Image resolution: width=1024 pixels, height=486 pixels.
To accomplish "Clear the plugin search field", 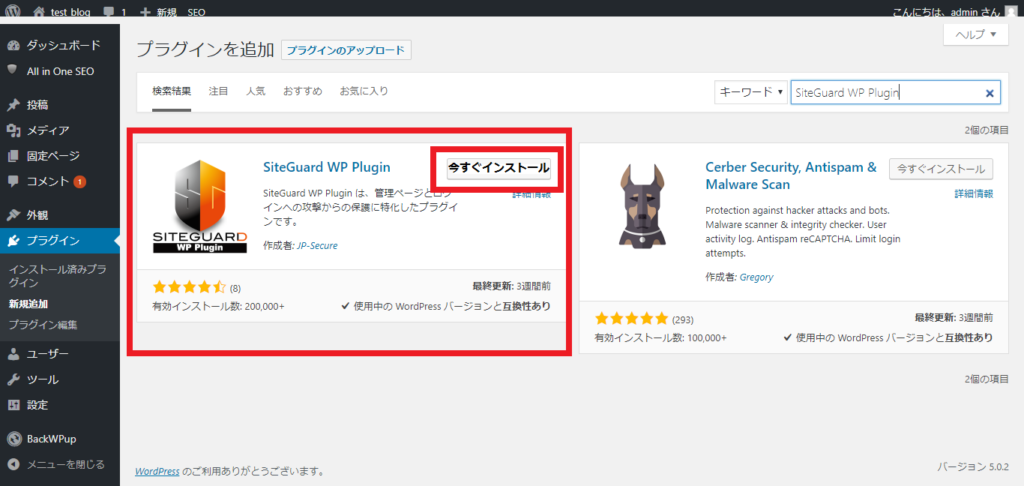I will pyautogui.click(x=990, y=93).
